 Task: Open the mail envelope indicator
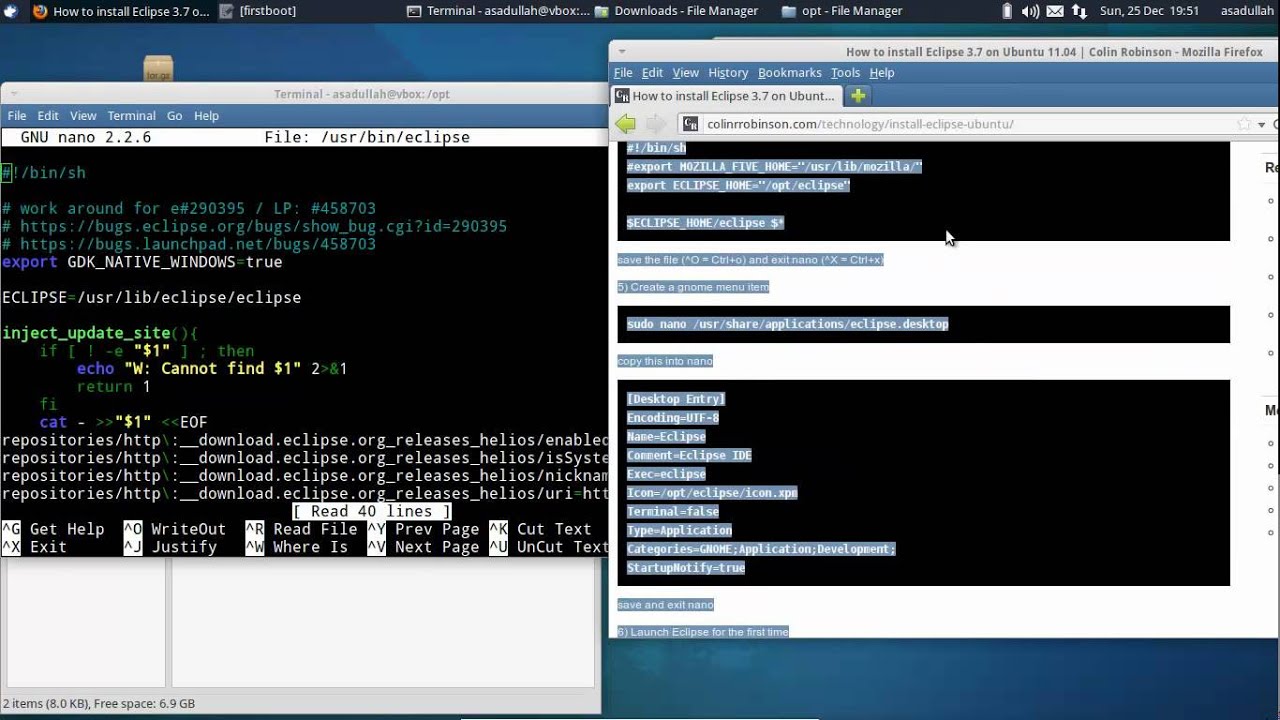(1056, 11)
